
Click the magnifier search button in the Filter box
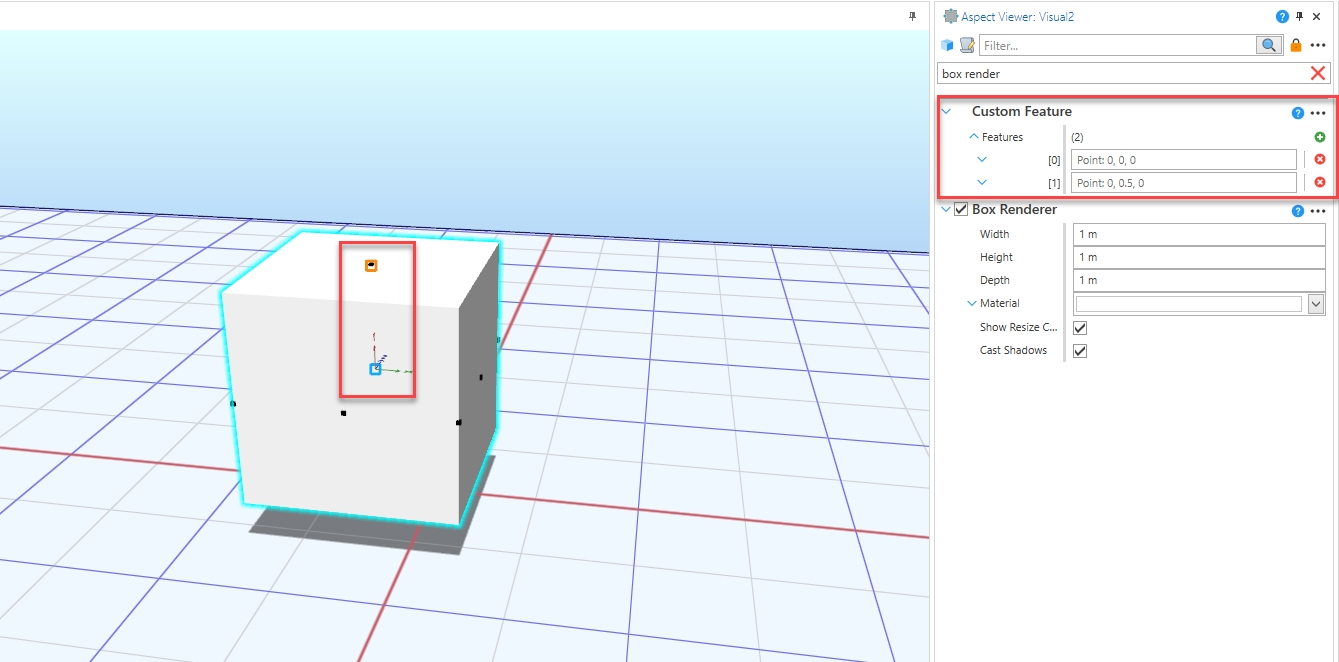point(1269,45)
